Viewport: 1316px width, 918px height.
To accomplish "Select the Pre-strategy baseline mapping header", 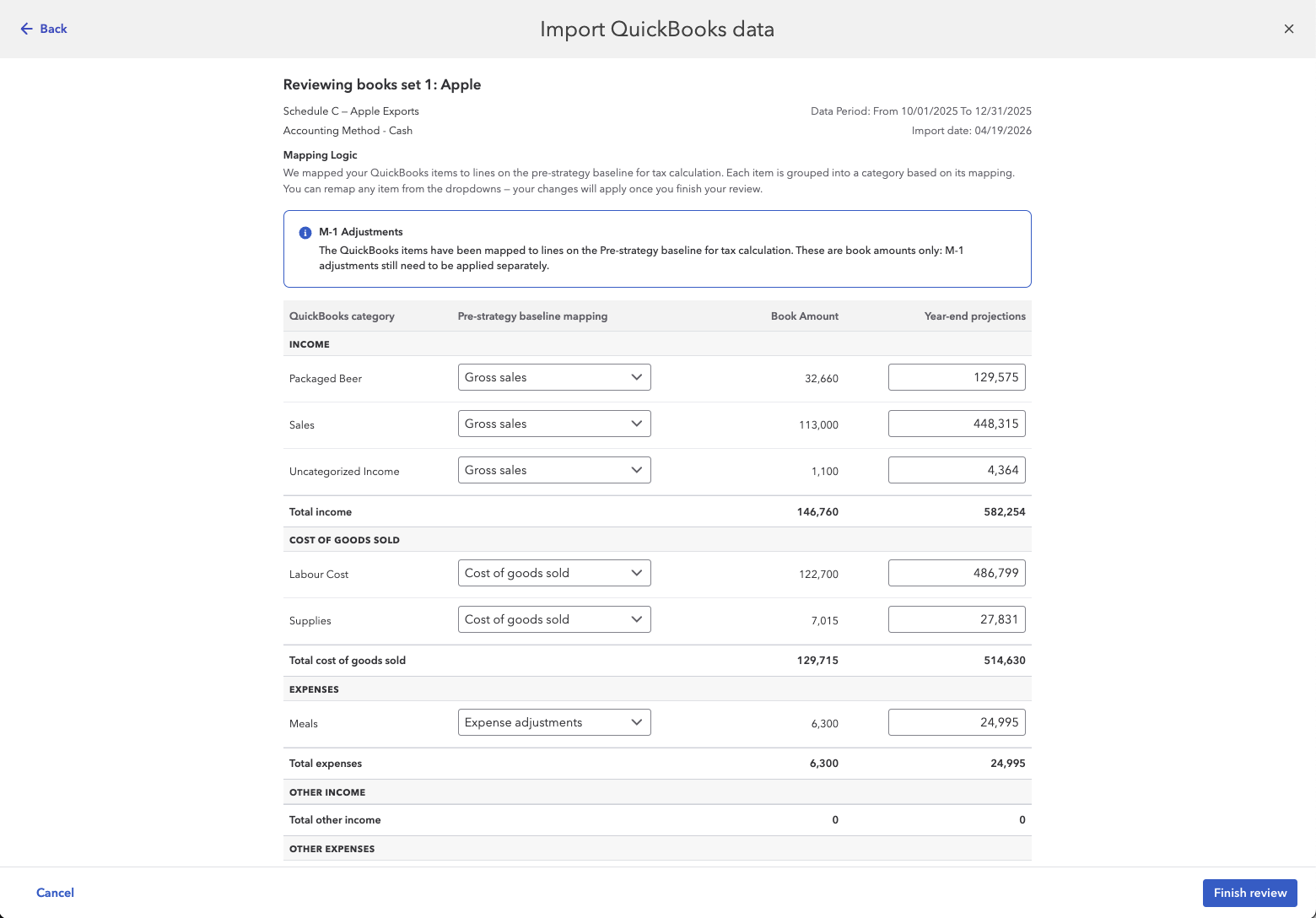I will (532, 316).
